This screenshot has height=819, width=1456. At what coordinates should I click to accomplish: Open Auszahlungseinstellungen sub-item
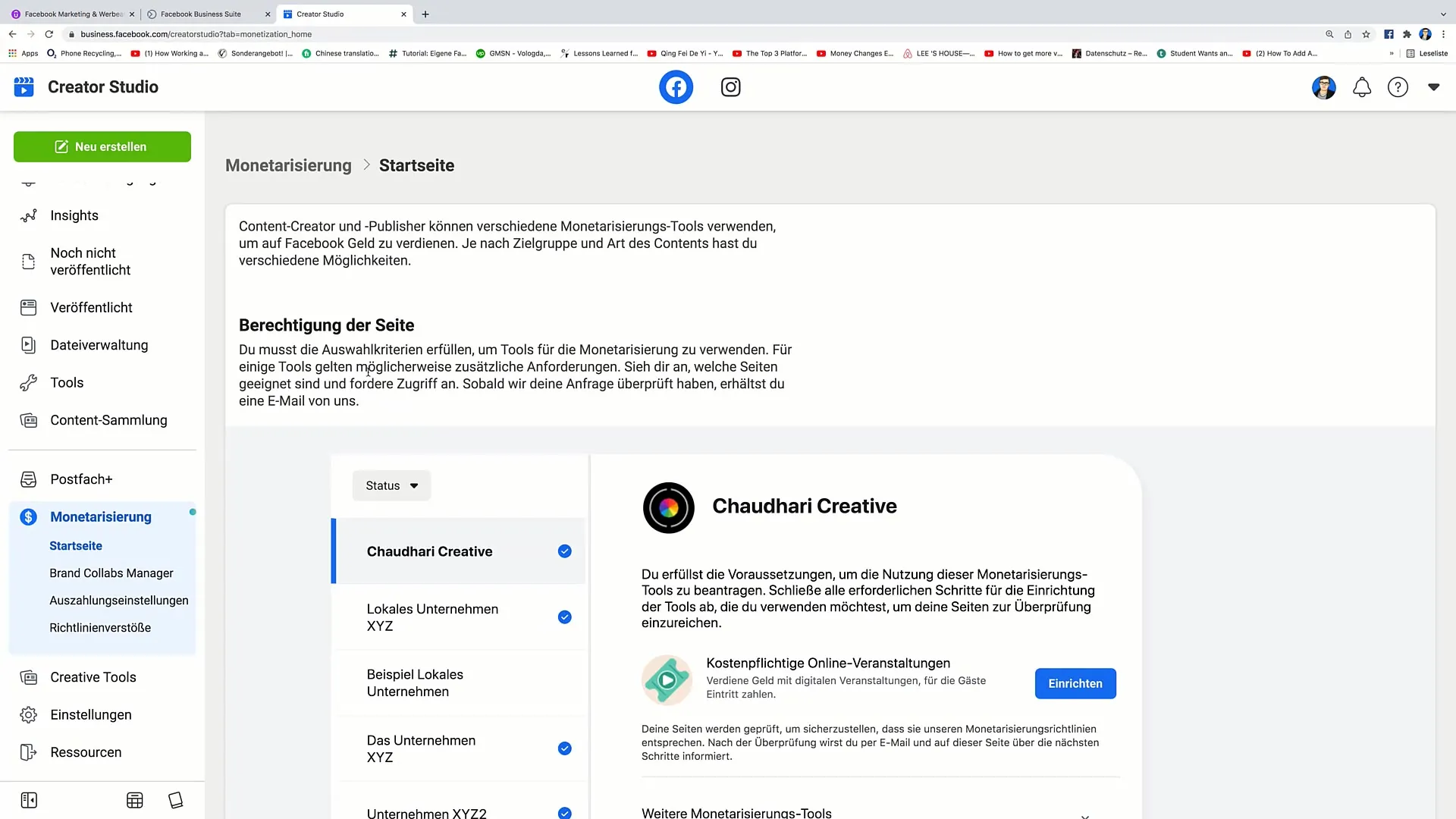click(x=119, y=601)
